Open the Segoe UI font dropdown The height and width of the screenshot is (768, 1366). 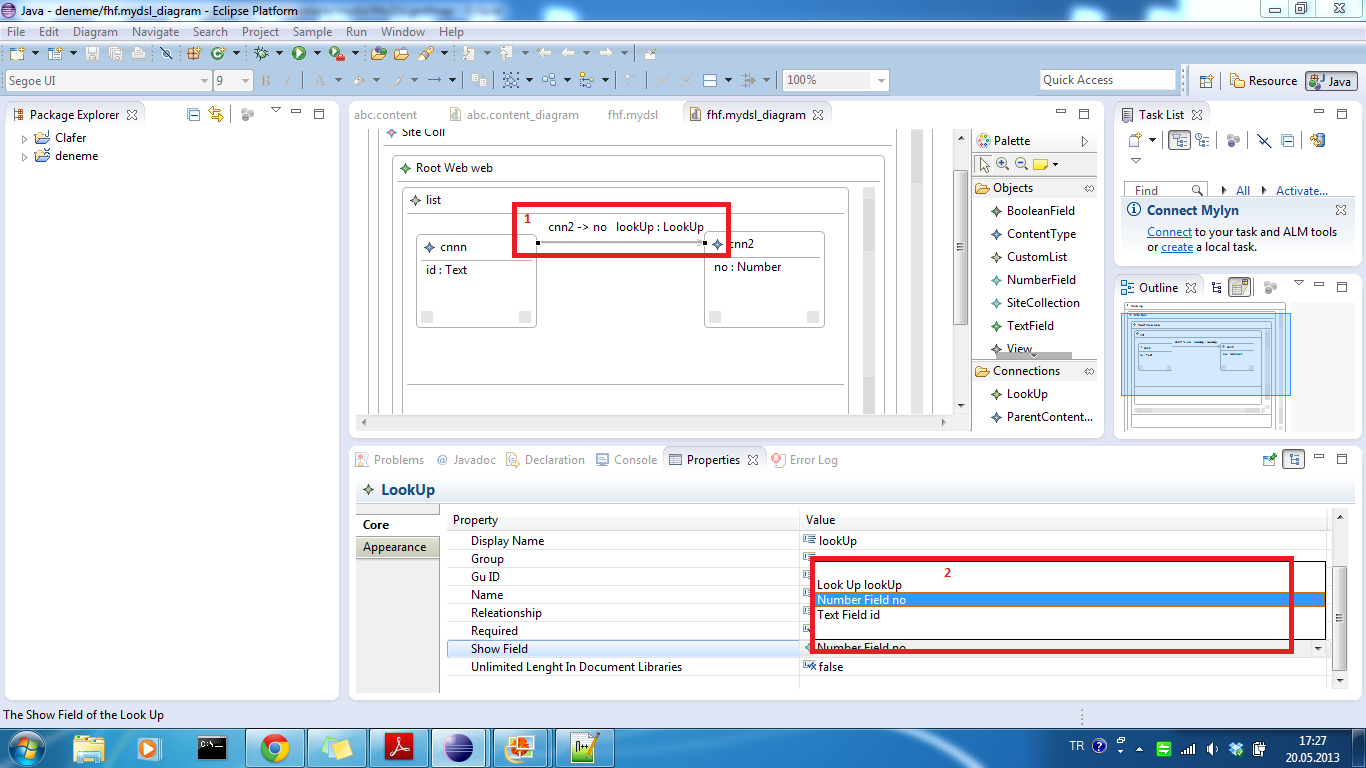[x=204, y=81]
